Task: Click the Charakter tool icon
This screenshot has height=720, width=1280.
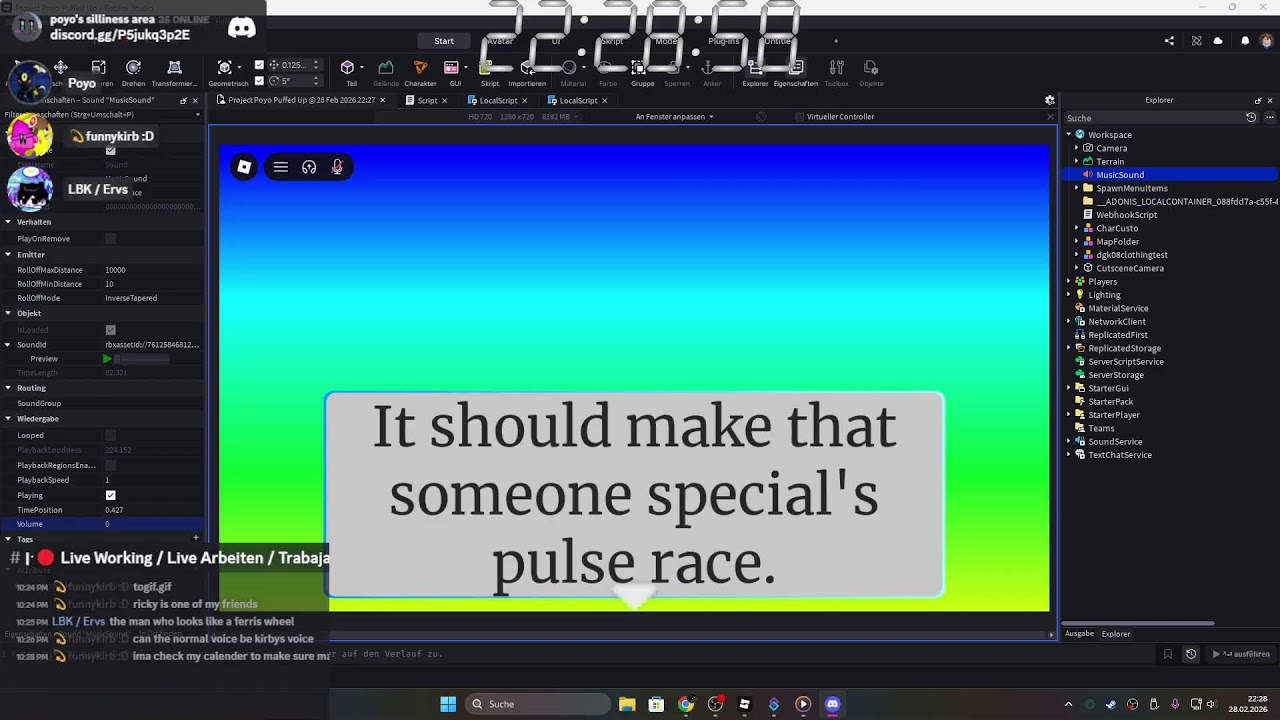Action: (420, 67)
